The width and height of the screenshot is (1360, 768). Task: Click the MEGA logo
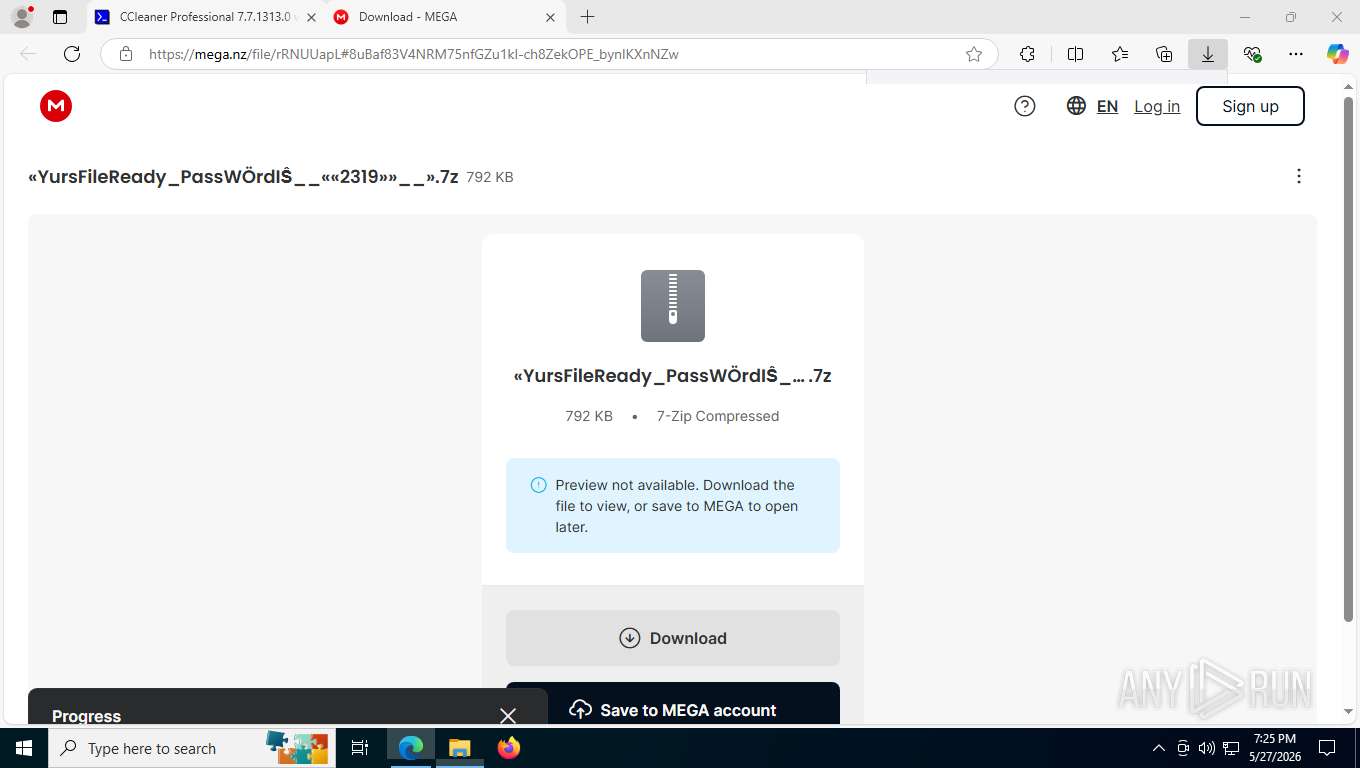(56, 106)
